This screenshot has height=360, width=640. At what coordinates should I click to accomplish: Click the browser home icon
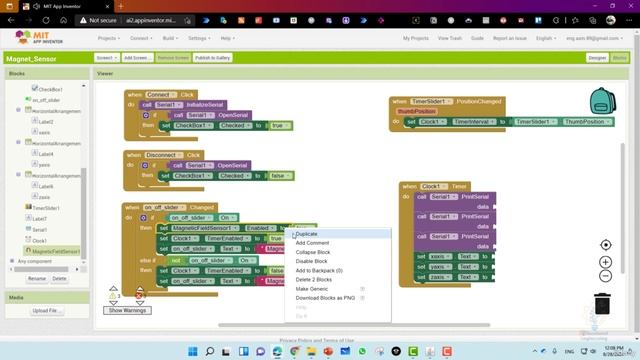(63, 20)
